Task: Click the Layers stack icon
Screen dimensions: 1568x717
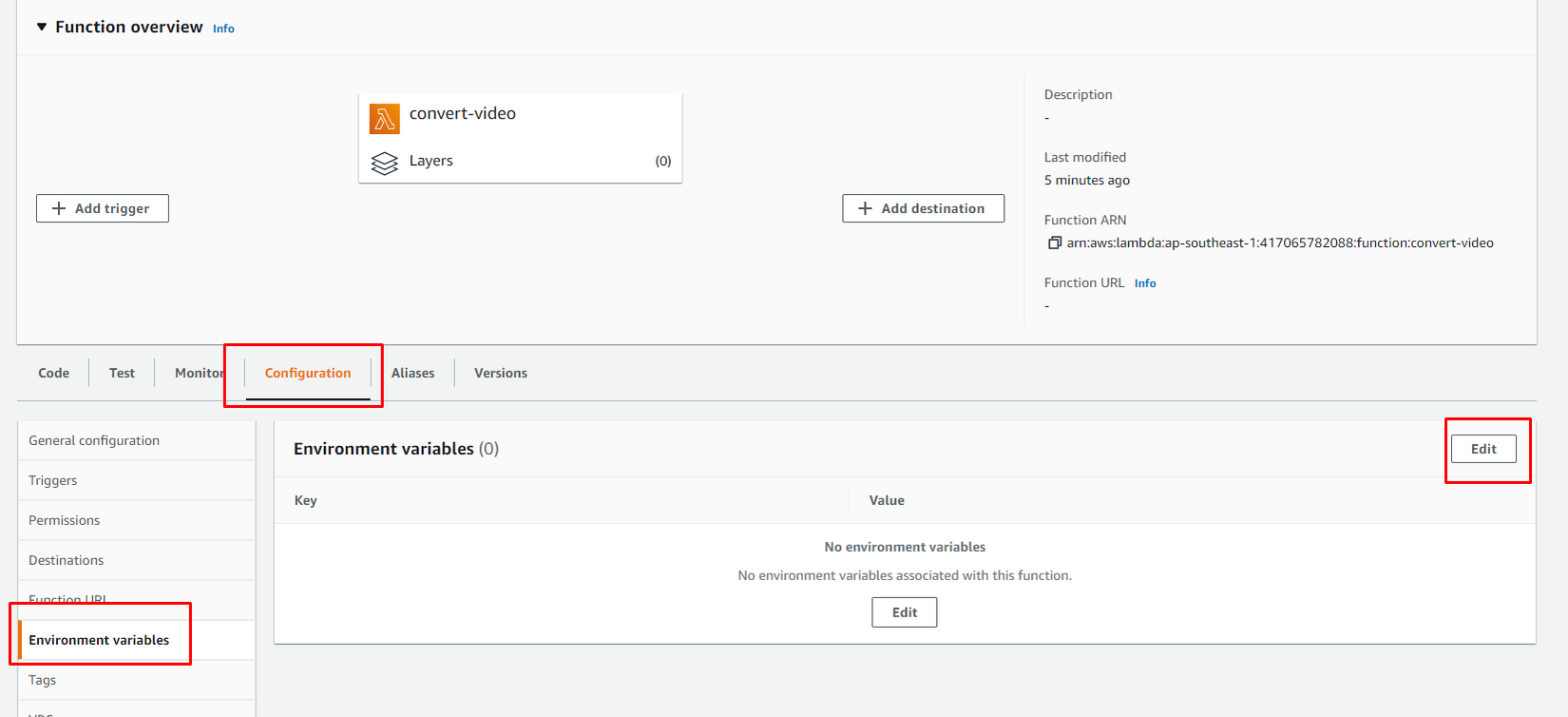Action: (x=385, y=164)
